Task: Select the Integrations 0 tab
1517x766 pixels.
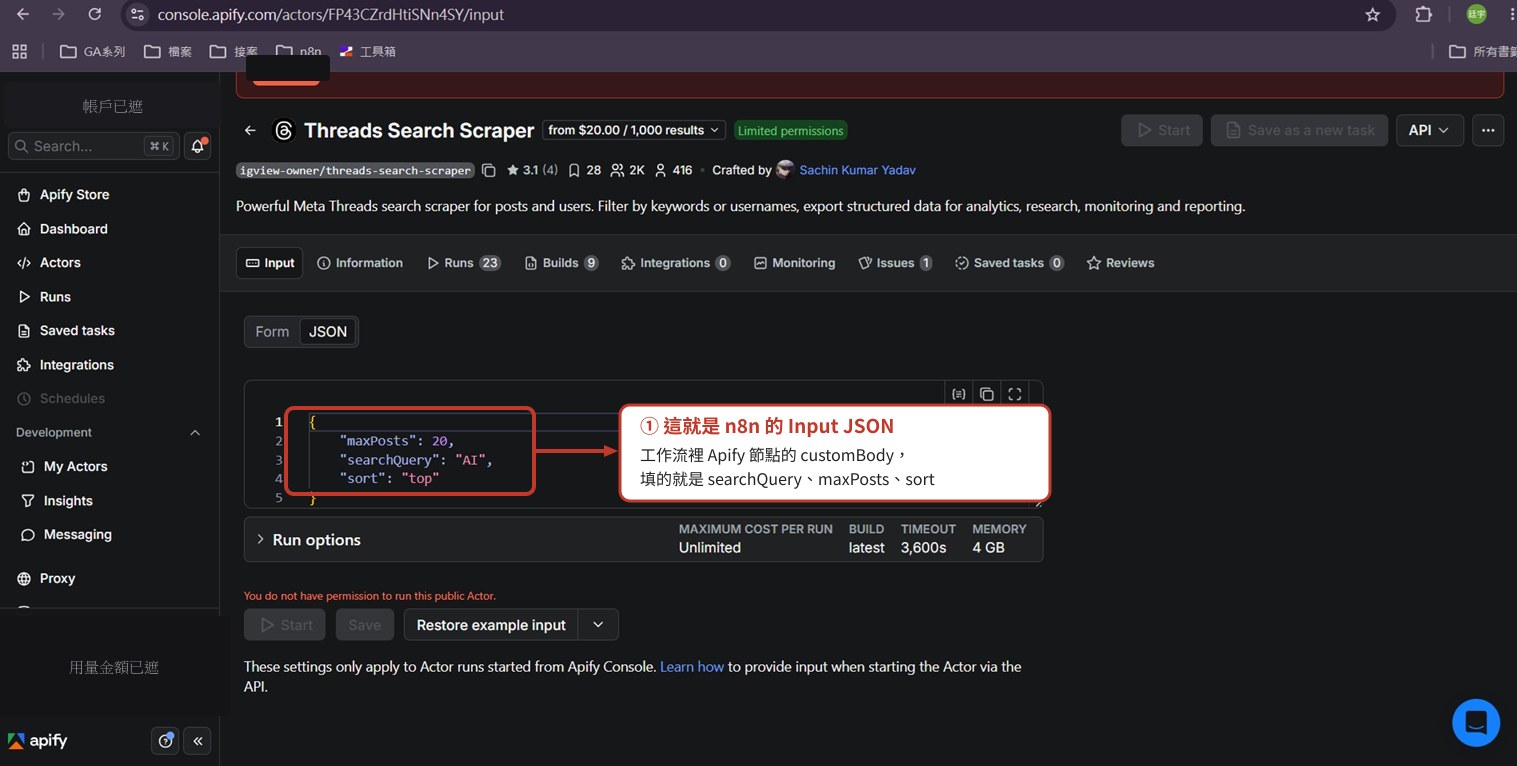Action: (676, 263)
